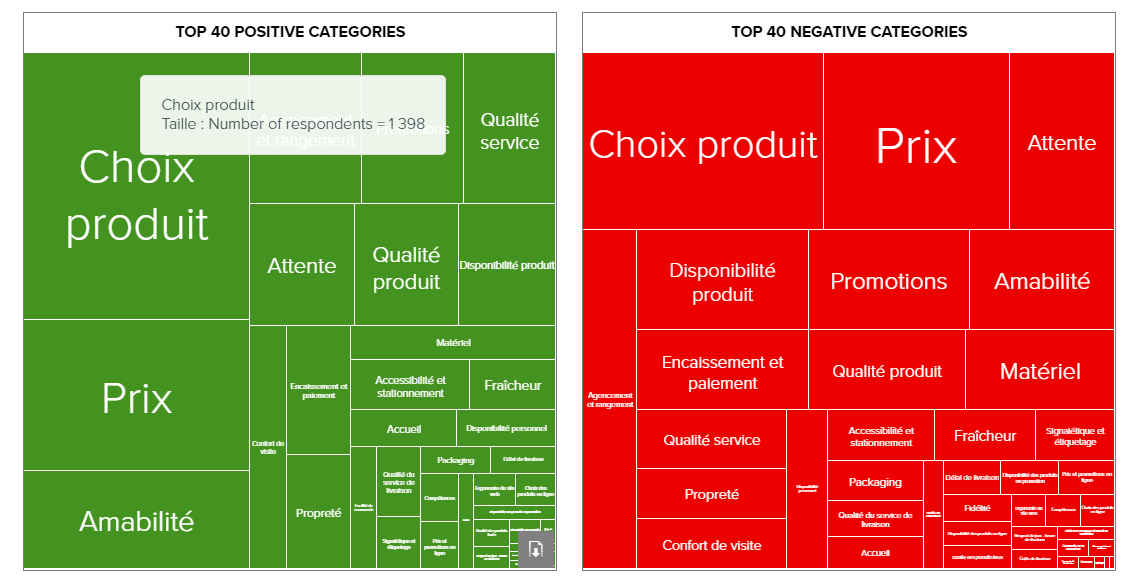Image resolution: width=1135 pixels, height=581 pixels.
Task: Click the red Promotions tile
Action: tap(888, 281)
